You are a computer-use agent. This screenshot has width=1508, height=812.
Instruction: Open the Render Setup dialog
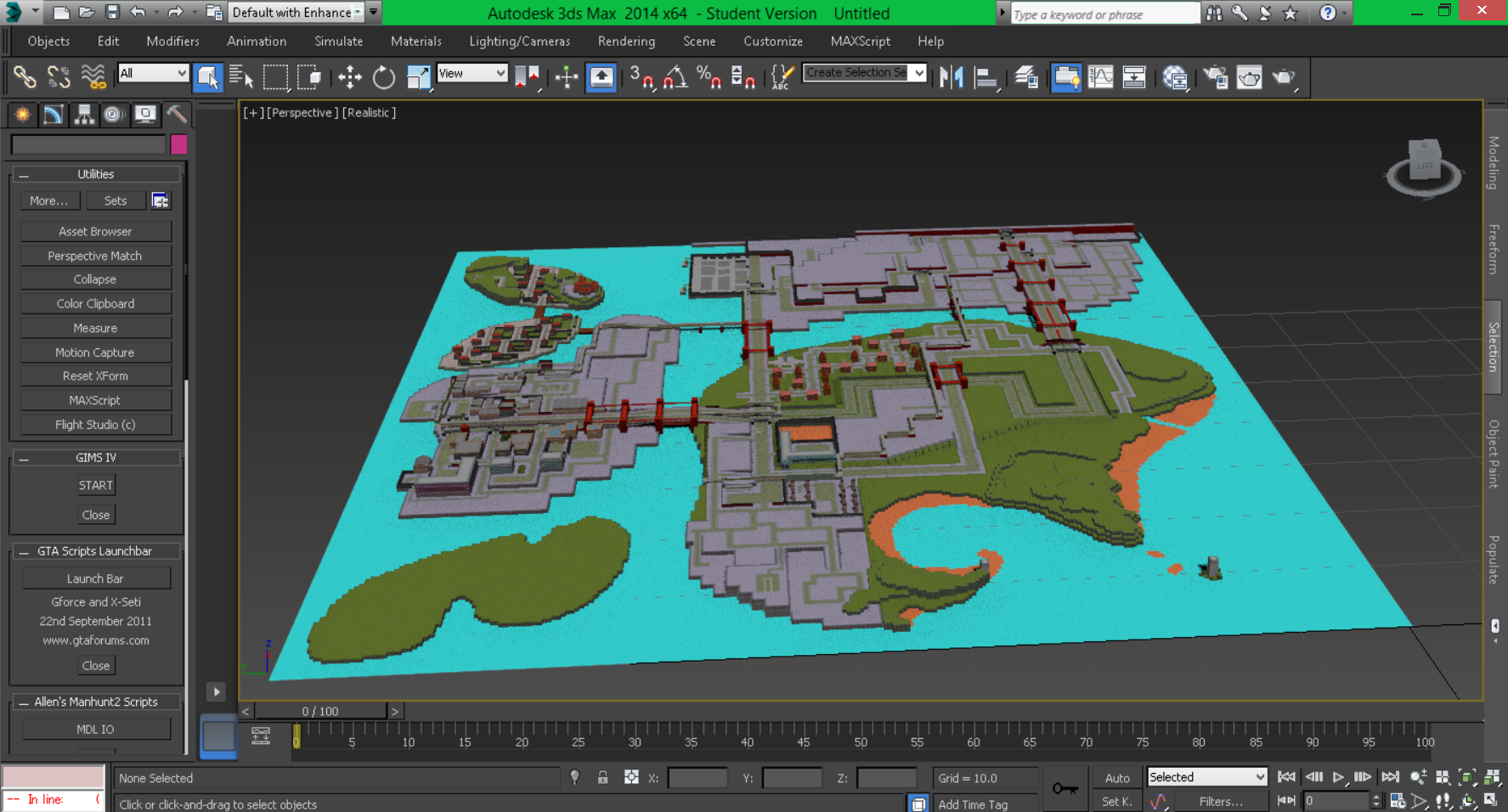tap(1216, 77)
